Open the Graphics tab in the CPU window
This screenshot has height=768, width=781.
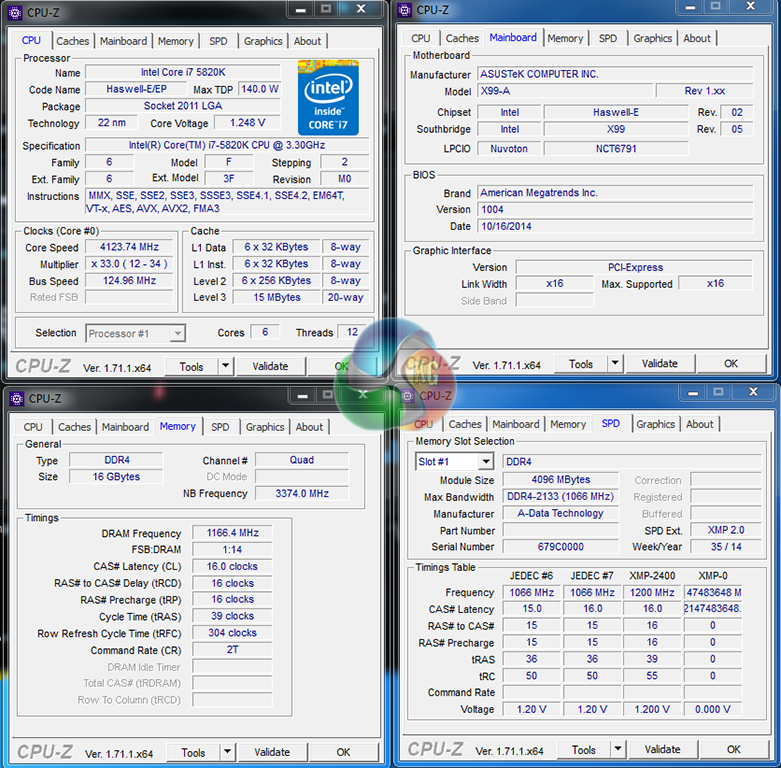click(x=263, y=41)
